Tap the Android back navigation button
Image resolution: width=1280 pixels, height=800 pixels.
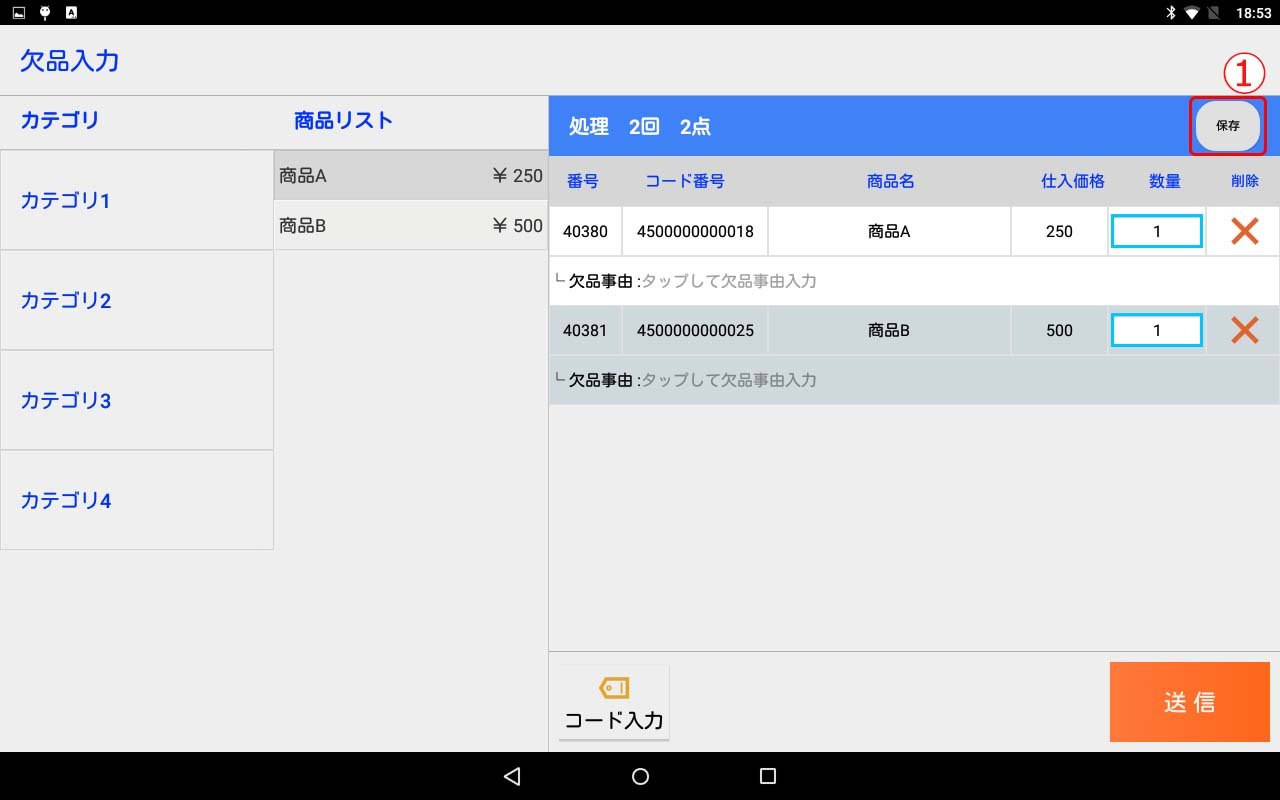tap(512, 776)
